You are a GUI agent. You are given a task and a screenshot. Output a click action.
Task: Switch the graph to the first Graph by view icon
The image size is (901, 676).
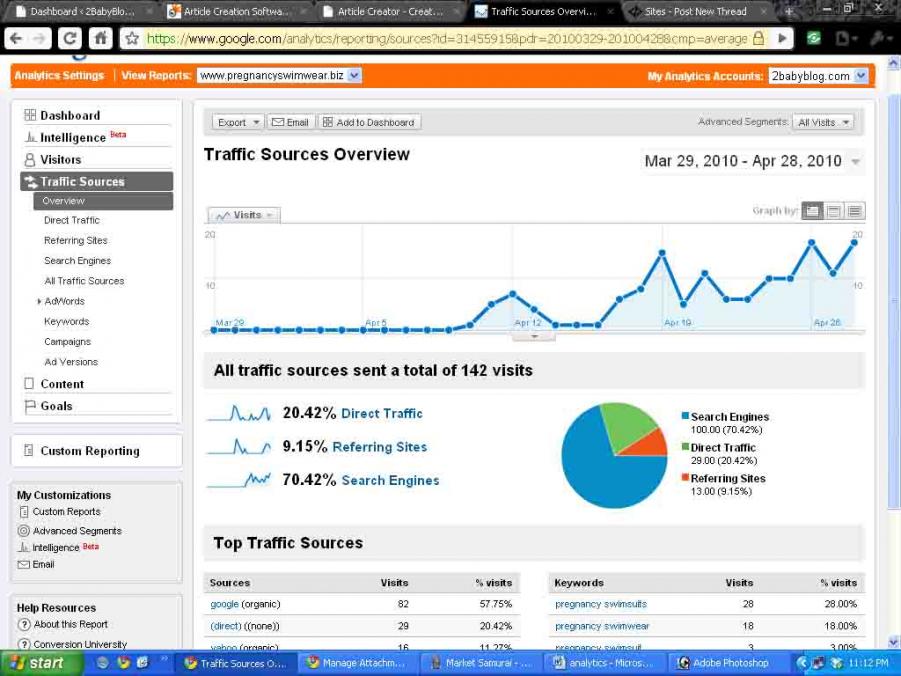(812, 211)
